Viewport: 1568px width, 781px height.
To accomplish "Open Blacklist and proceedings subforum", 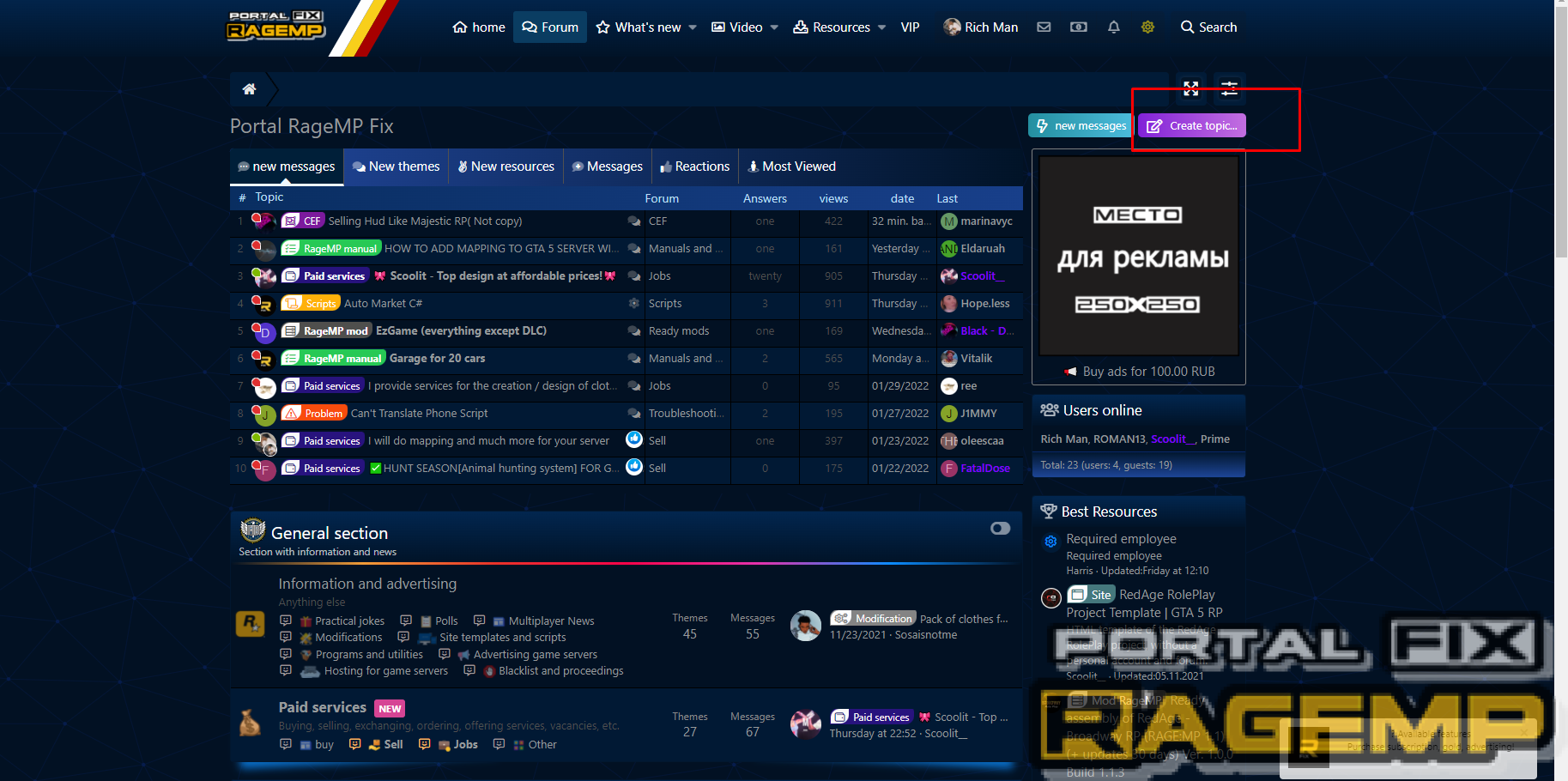I will 560,671.
